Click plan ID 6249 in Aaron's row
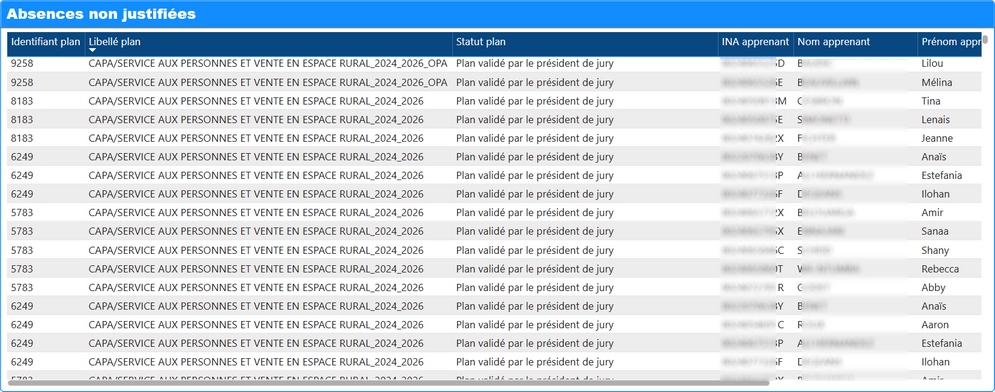The image size is (995, 392). tap(22, 325)
